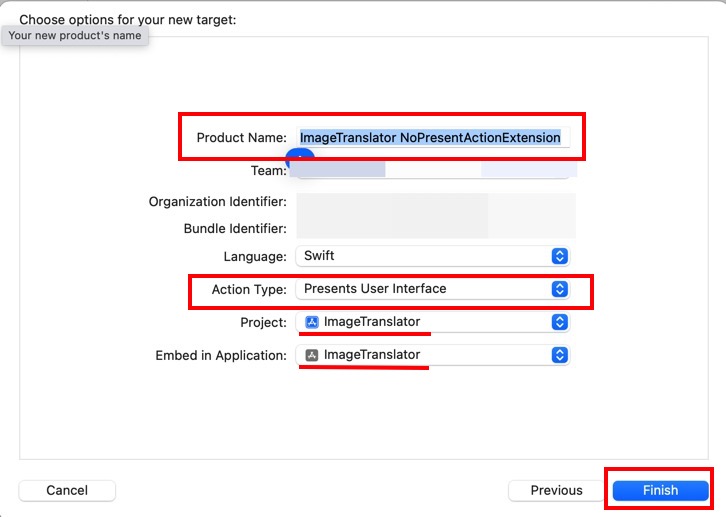
Task: Click the Xcode project icon beside ImageTranslator
Action: tap(311, 322)
